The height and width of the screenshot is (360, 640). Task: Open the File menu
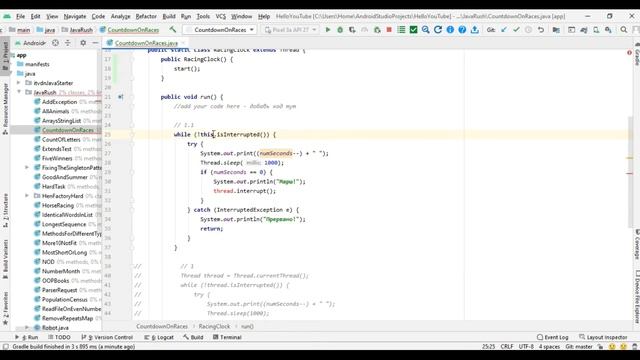(20, 16)
